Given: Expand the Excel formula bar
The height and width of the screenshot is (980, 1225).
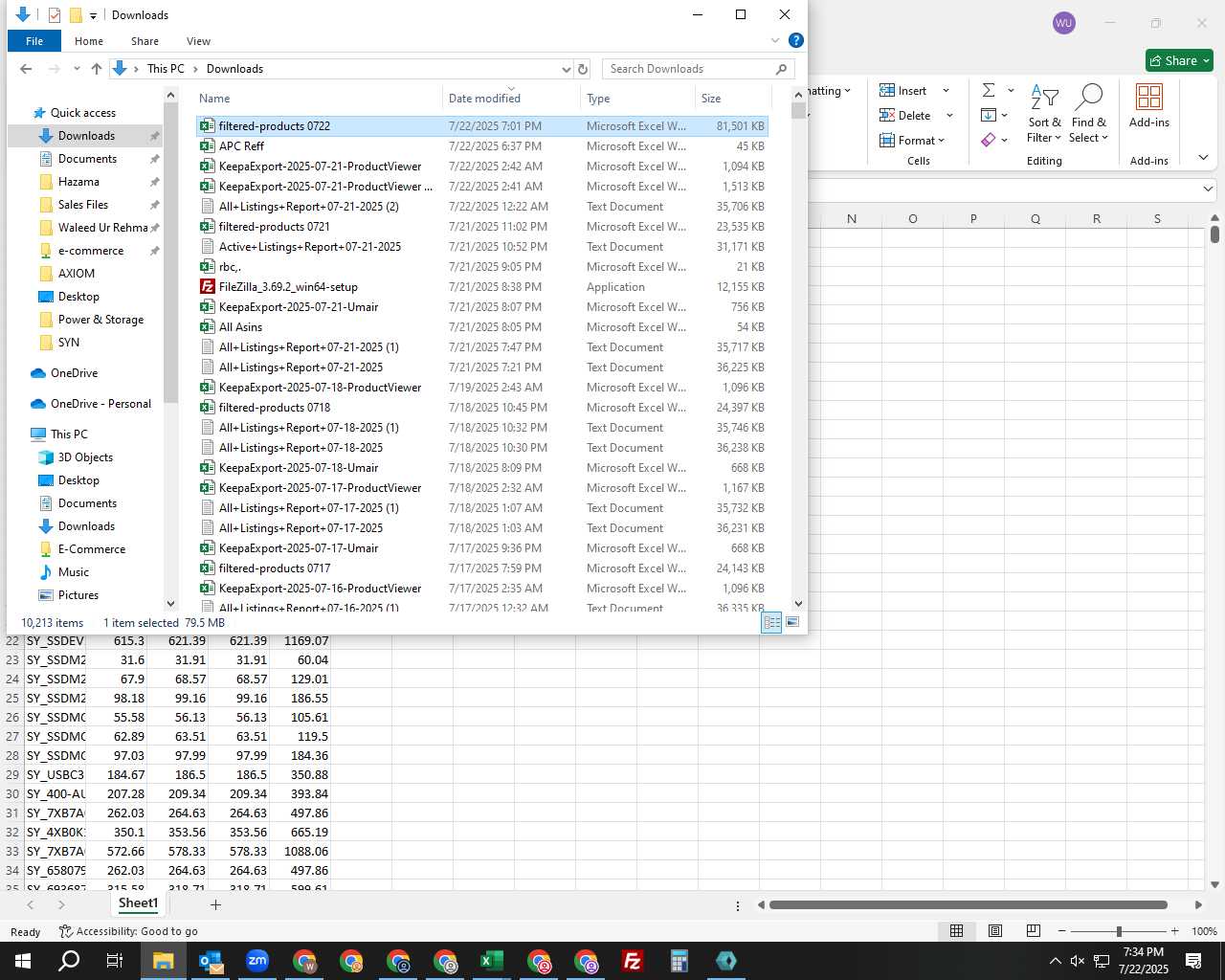Looking at the screenshot, I should point(1208,189).
